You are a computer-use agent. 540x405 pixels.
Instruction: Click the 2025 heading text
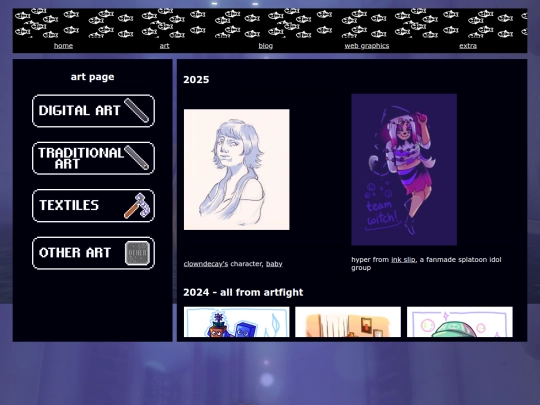click(x=196, y=80)
